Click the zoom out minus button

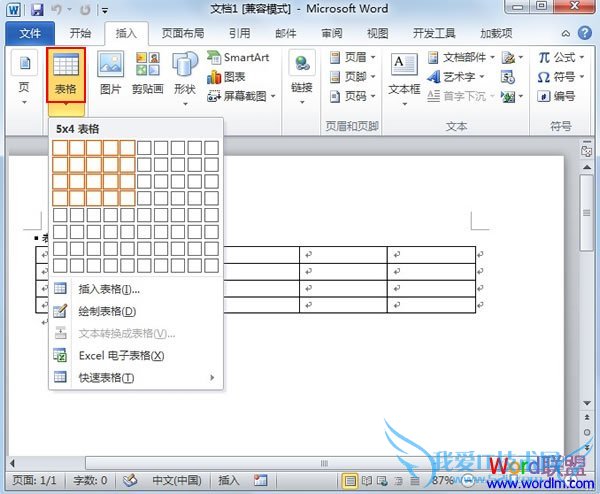point(468,481)
